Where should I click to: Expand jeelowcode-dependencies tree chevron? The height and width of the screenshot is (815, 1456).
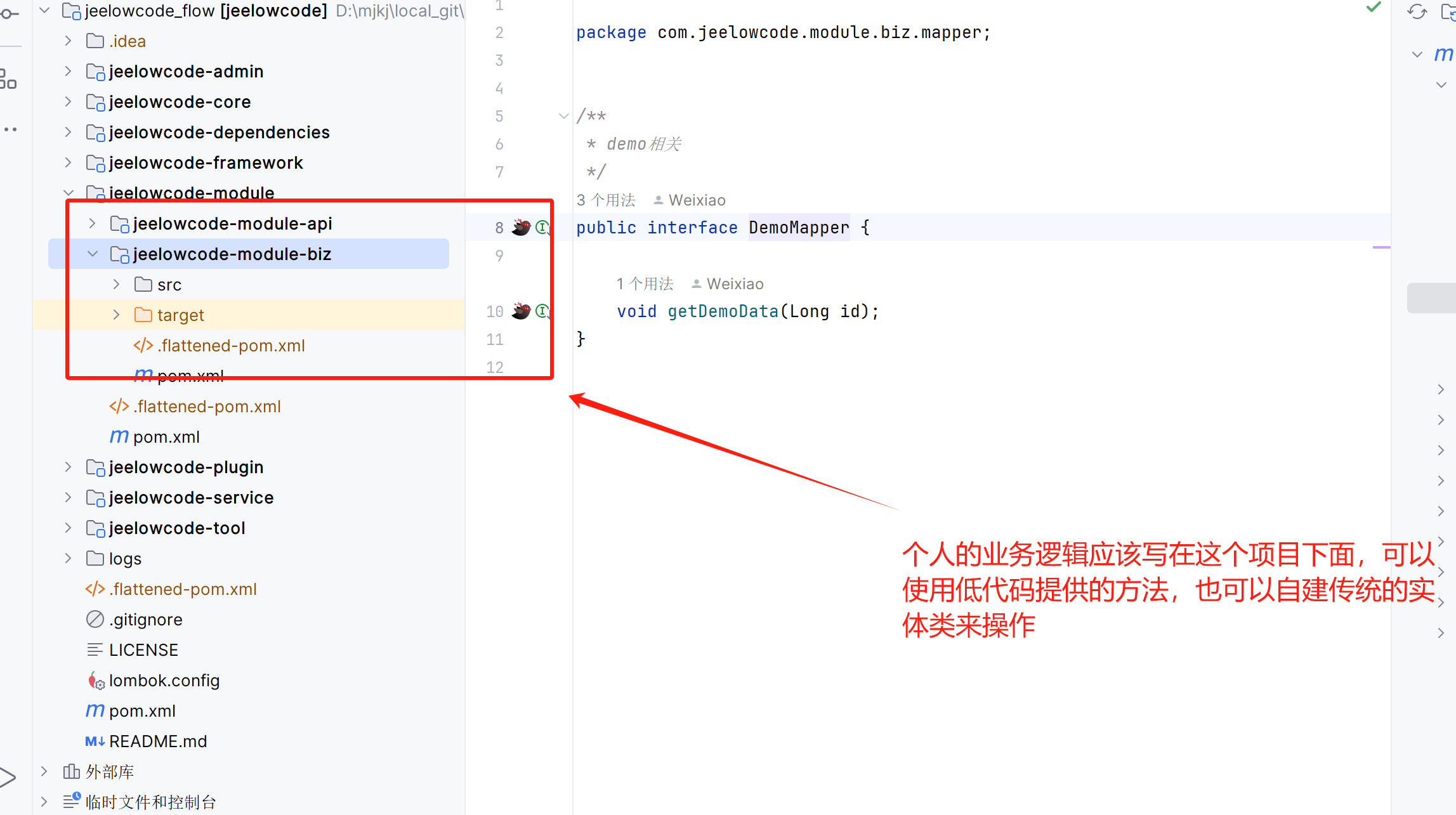click(68, 133)
